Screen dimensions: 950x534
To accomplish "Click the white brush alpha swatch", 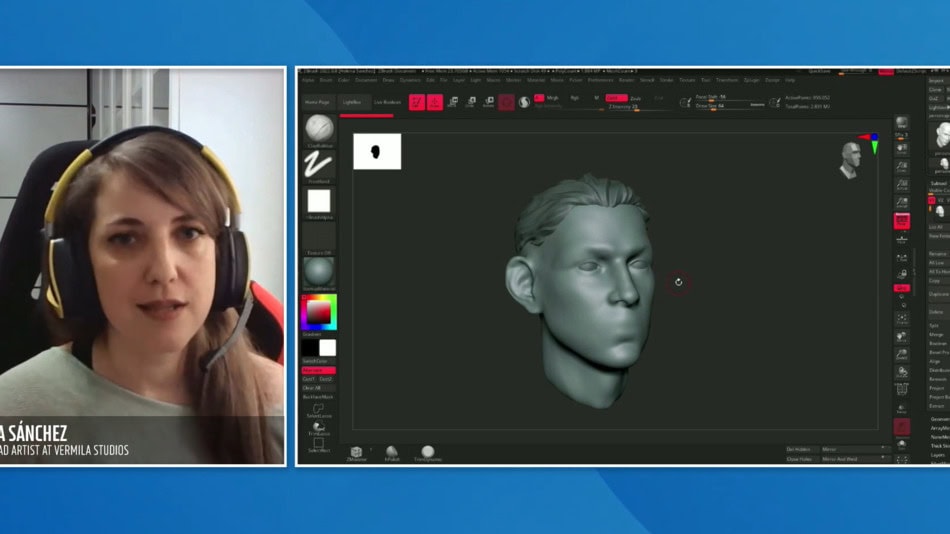I will click(319, 201).
